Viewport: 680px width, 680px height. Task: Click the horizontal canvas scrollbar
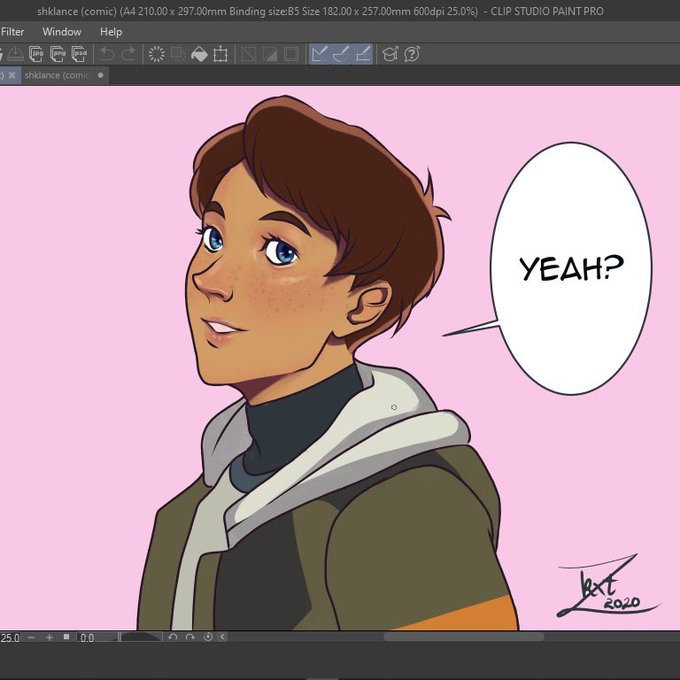(464, 637)
